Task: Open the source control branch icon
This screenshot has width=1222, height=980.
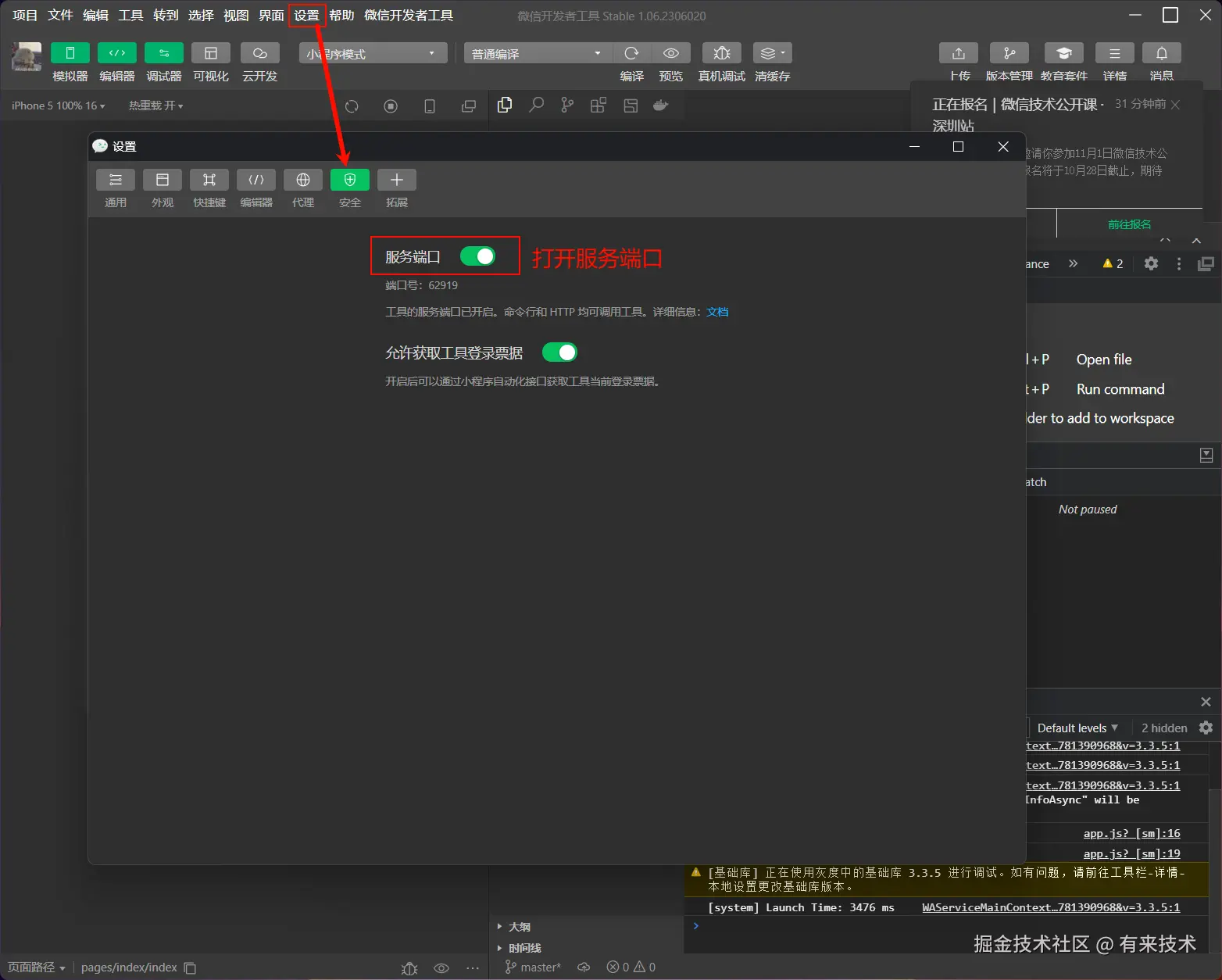Action: coord(567,105)
